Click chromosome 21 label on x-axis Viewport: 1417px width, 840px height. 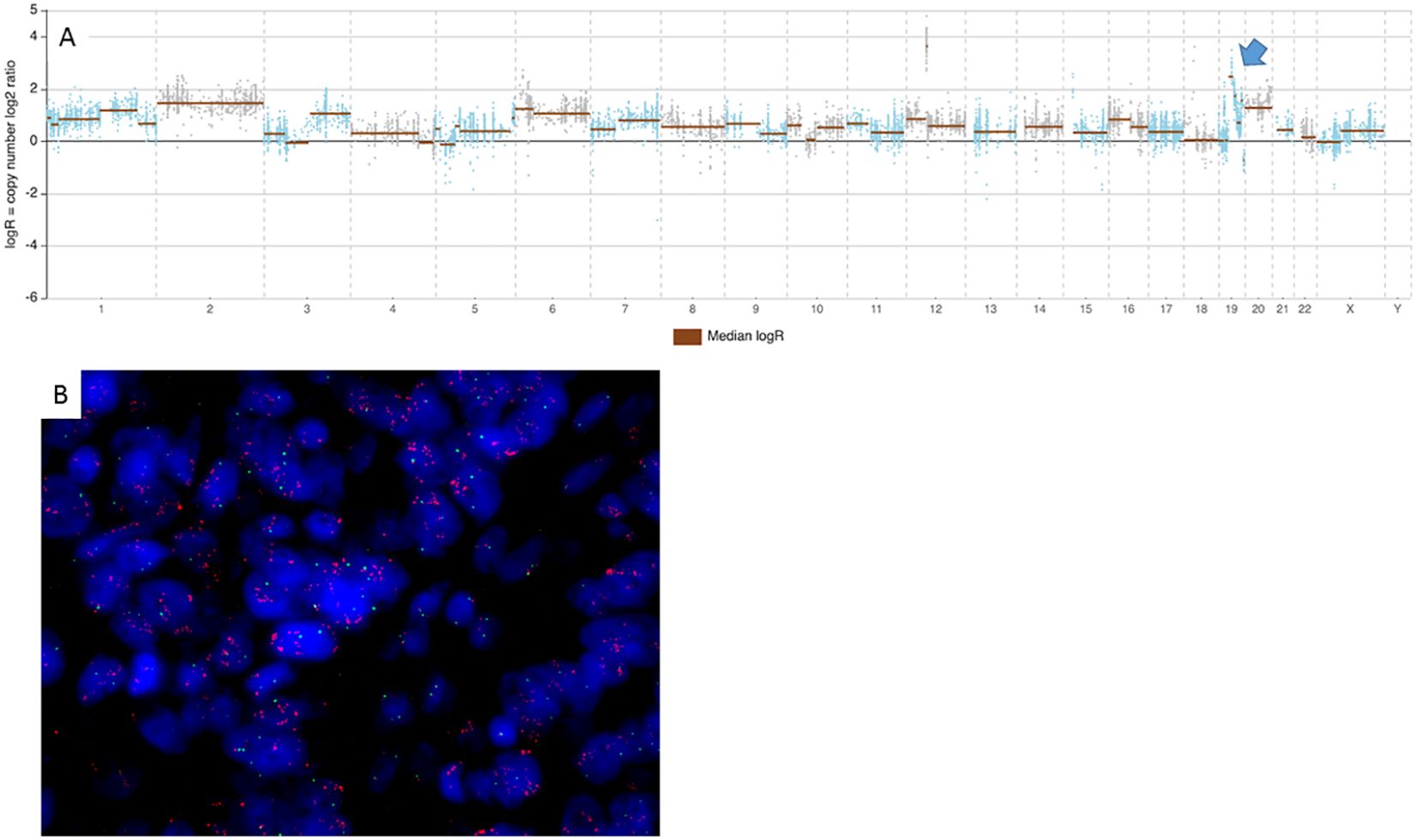1282,309
